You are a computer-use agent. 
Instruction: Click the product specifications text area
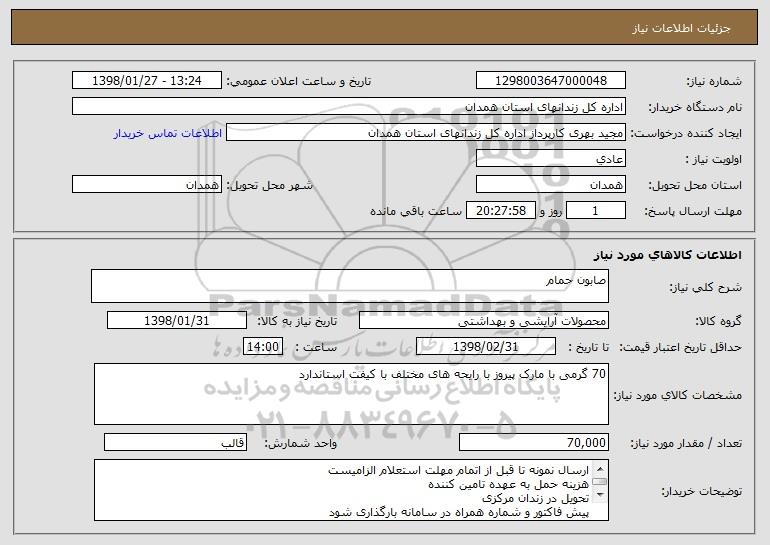(351, 394)
